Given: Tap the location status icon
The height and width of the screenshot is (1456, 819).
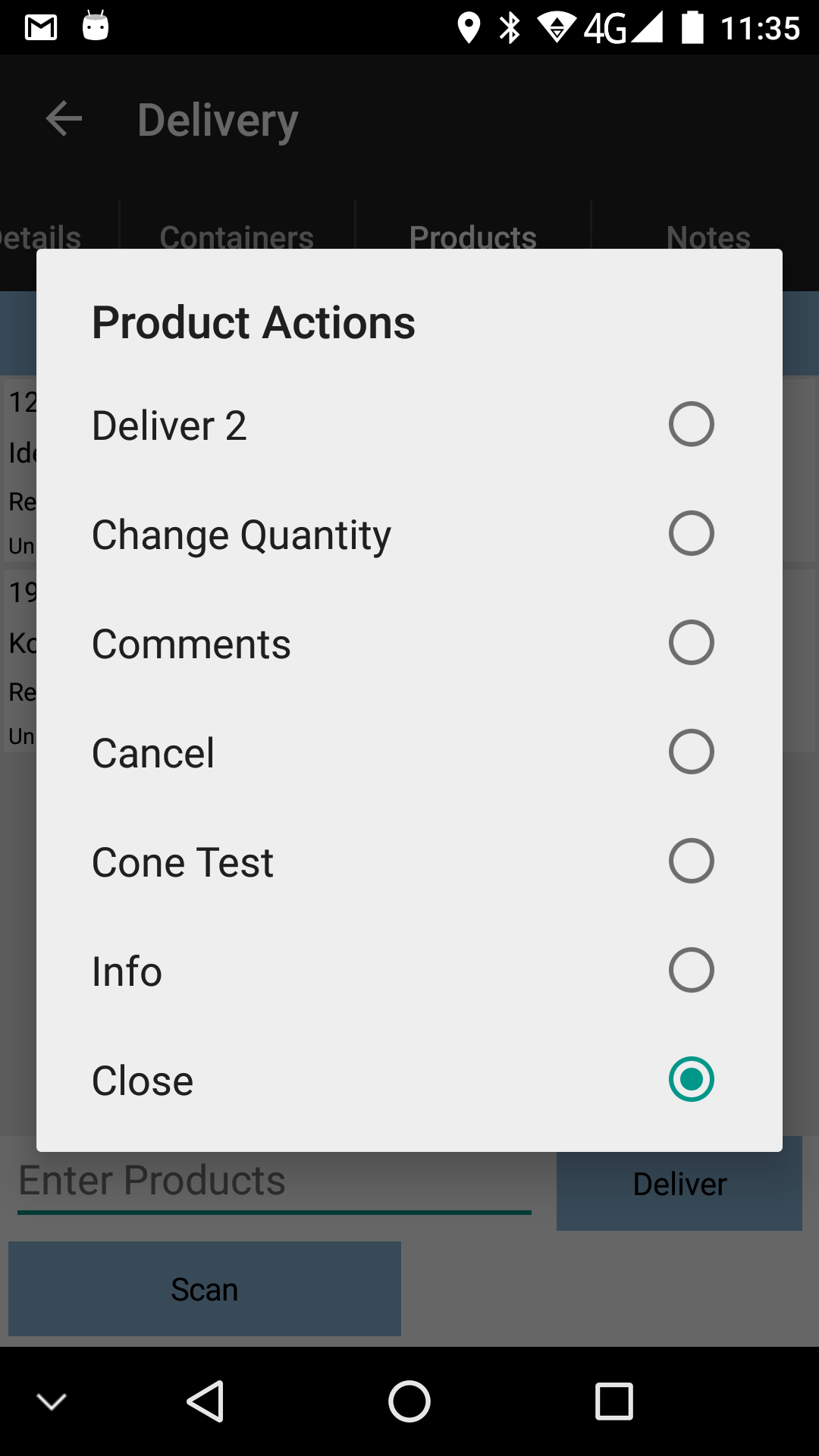Looking at the screenshot, I should point(469,28).
